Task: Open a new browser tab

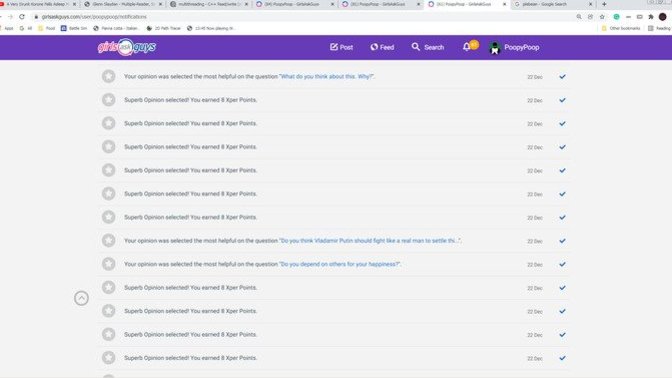Action: coord(604,4)
